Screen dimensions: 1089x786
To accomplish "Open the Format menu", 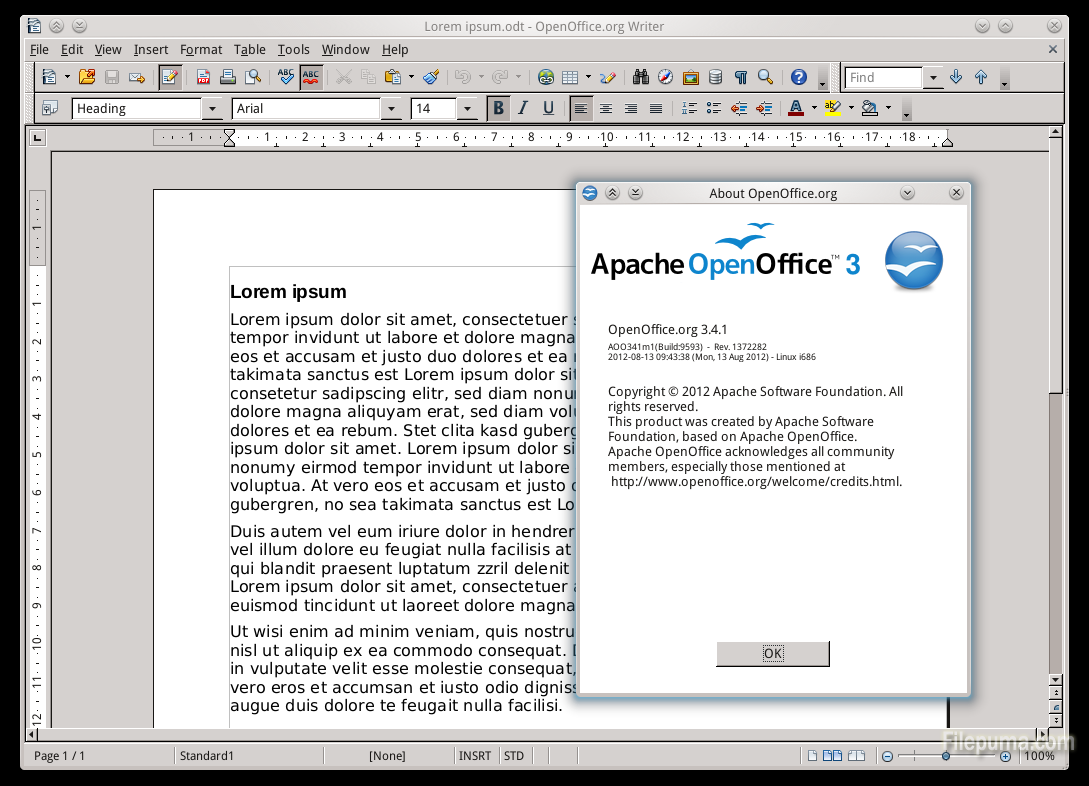I will point(201,49).
